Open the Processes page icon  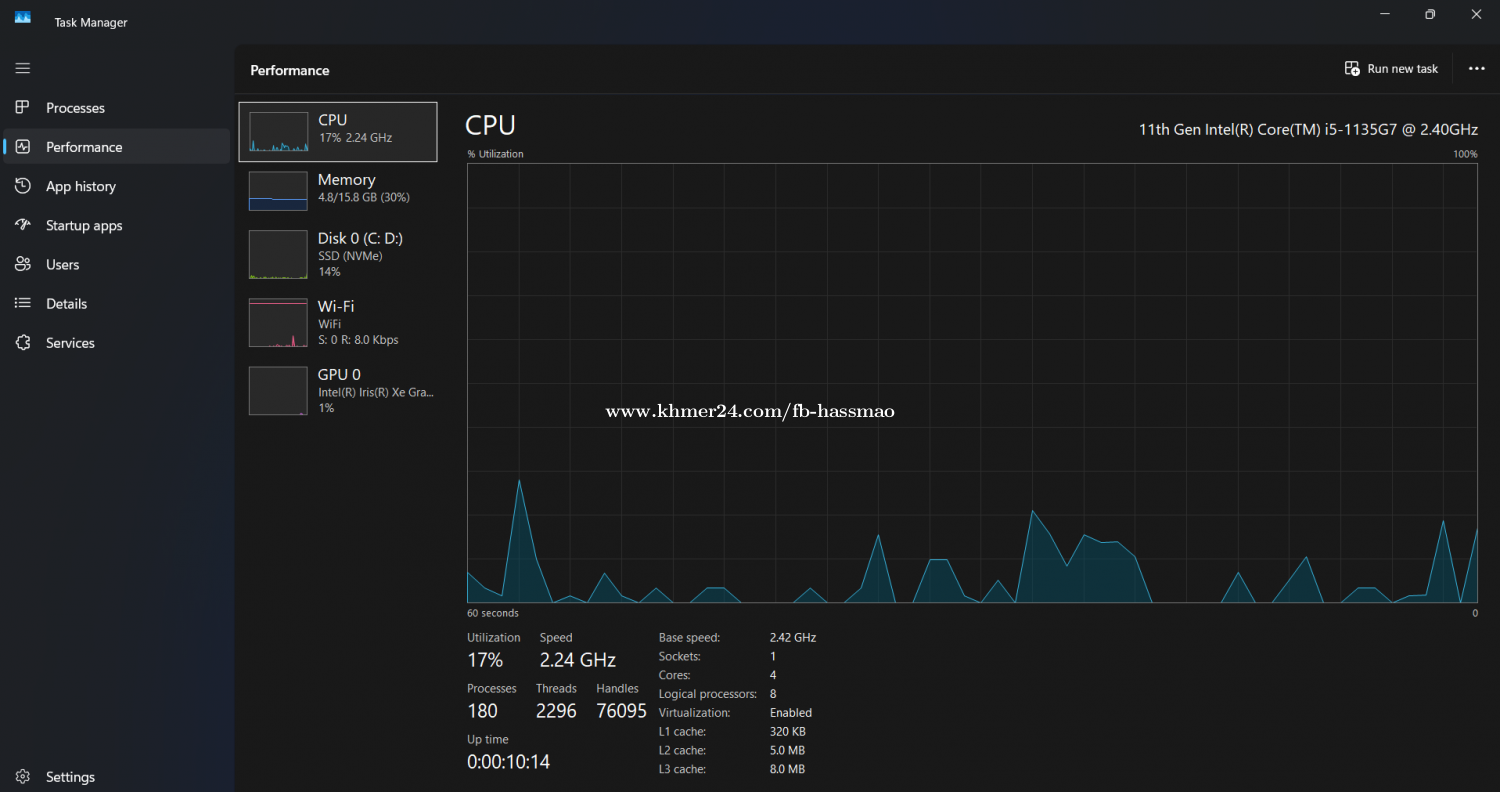coord(23,108)
